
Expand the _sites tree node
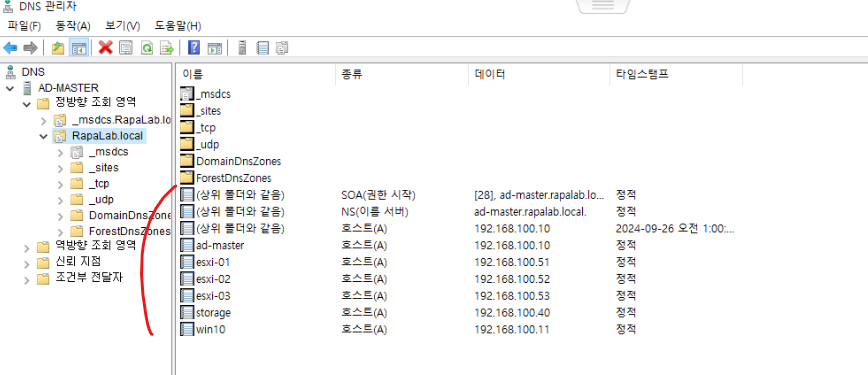pos(60,168)
